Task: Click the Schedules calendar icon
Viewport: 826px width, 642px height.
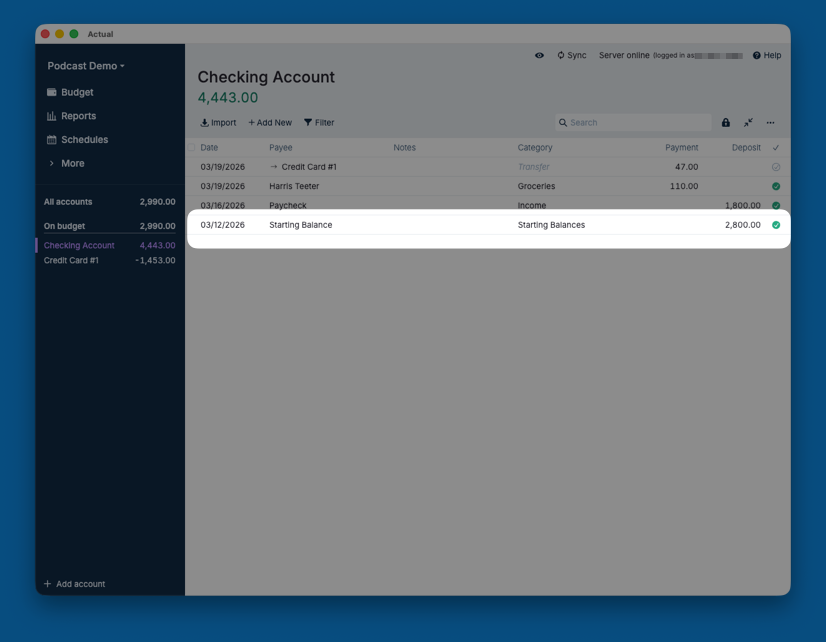Action: click(x=52, y=140)
